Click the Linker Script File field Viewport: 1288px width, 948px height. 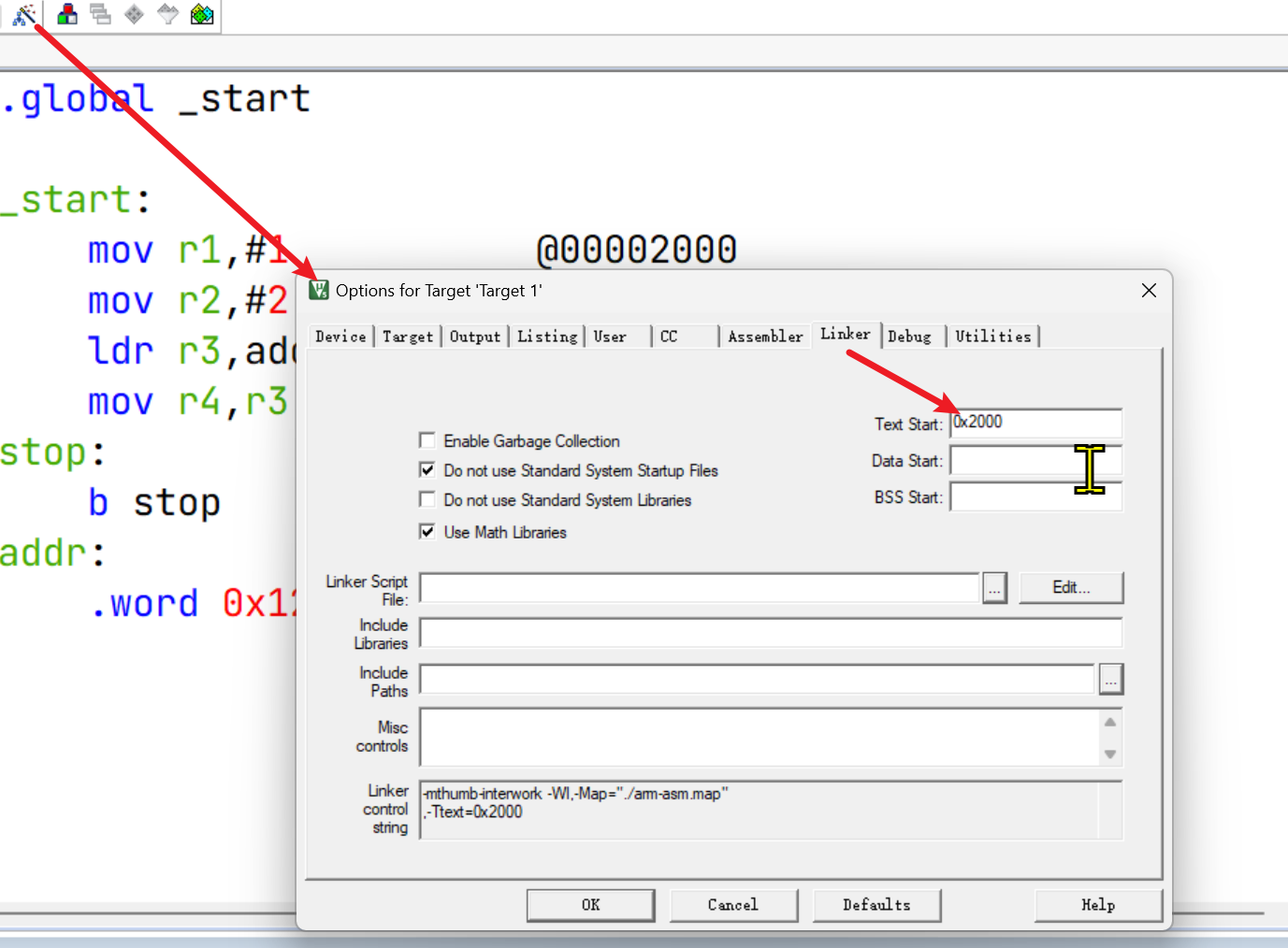(x=700, y=588)
